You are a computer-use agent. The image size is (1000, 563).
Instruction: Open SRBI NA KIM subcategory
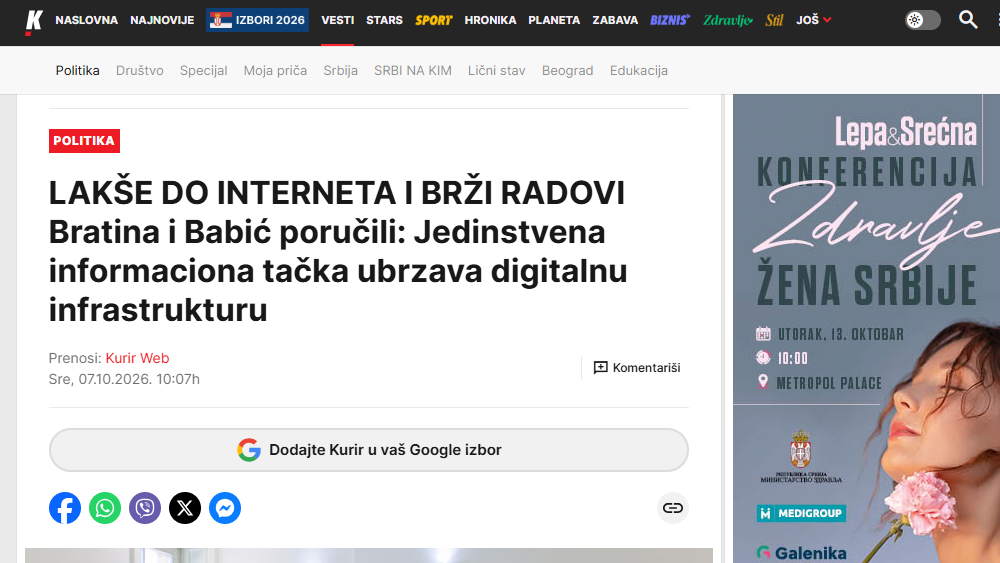(x=413, y=70)
